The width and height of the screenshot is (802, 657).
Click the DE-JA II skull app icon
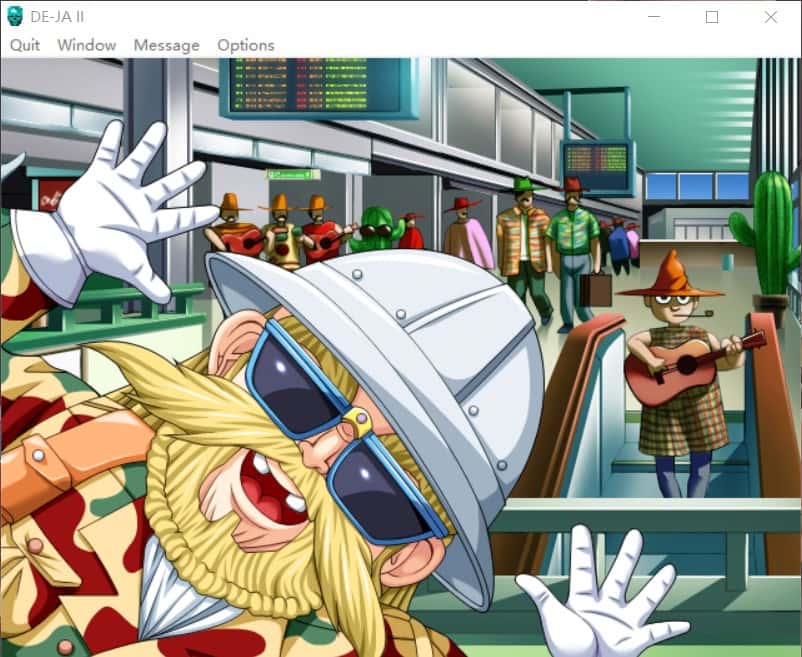15,16
